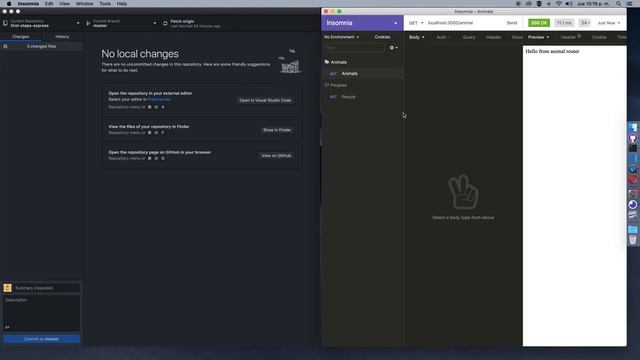Viewport: 640px width, 360px height.
Task: Switch to the History tab
Action: [x=62, y=37]
